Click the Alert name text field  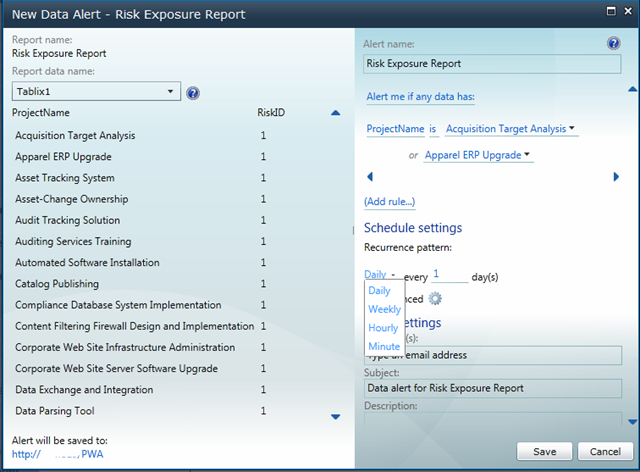(492, 64)
